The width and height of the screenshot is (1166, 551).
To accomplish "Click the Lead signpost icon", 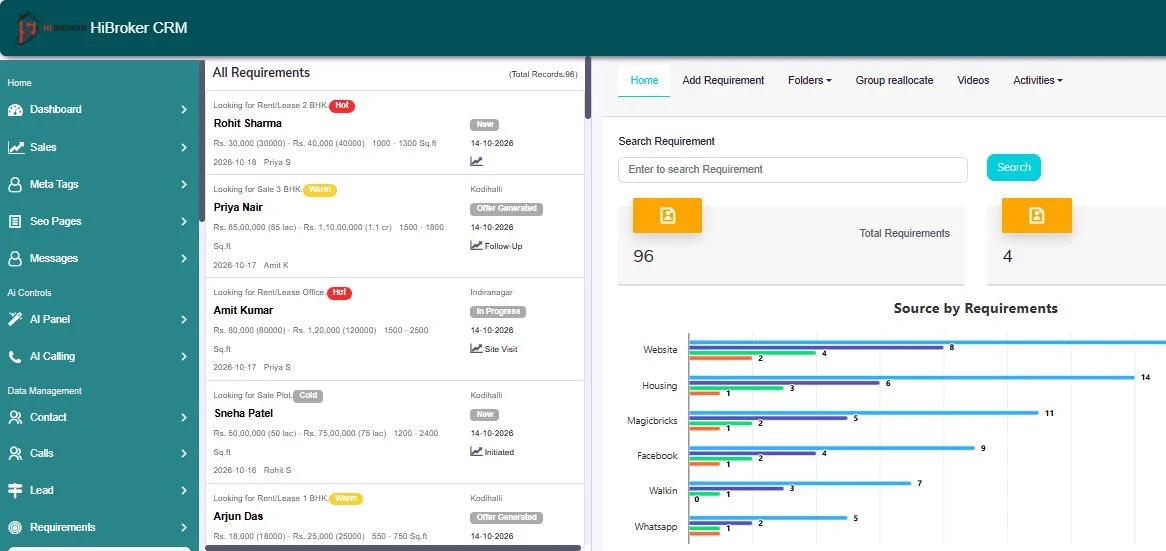I will coord(15,491).
